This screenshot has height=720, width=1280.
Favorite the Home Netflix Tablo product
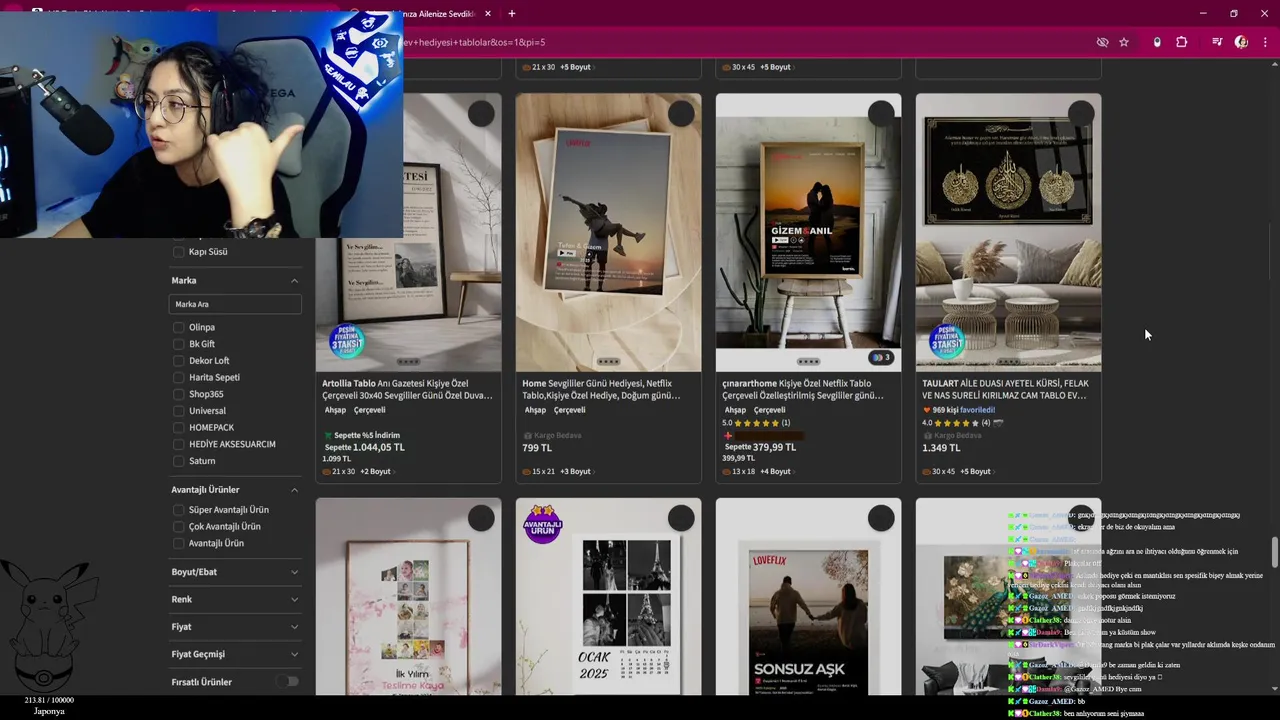(x=681, y=114)
